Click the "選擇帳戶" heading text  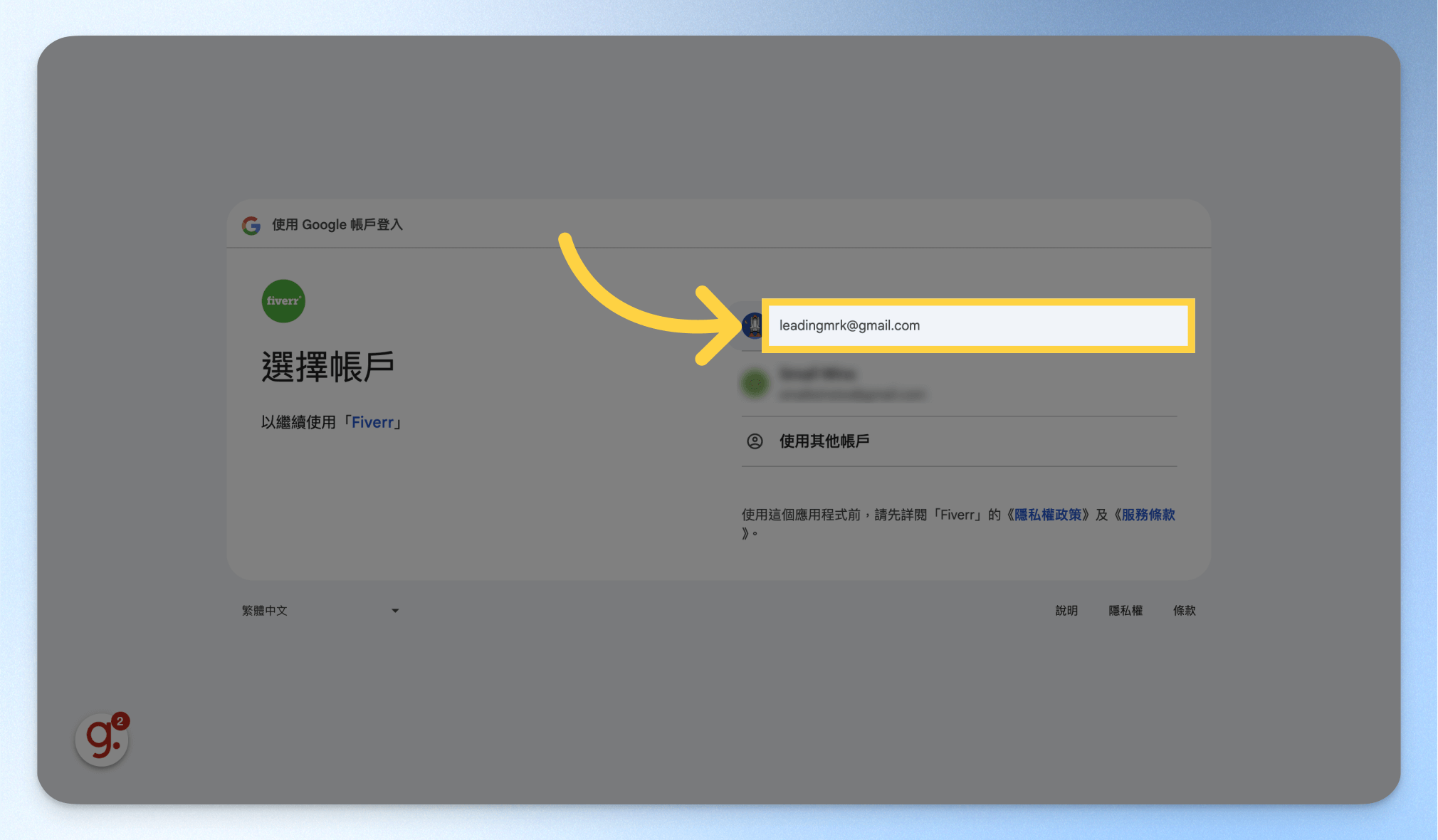click(327, 367)
